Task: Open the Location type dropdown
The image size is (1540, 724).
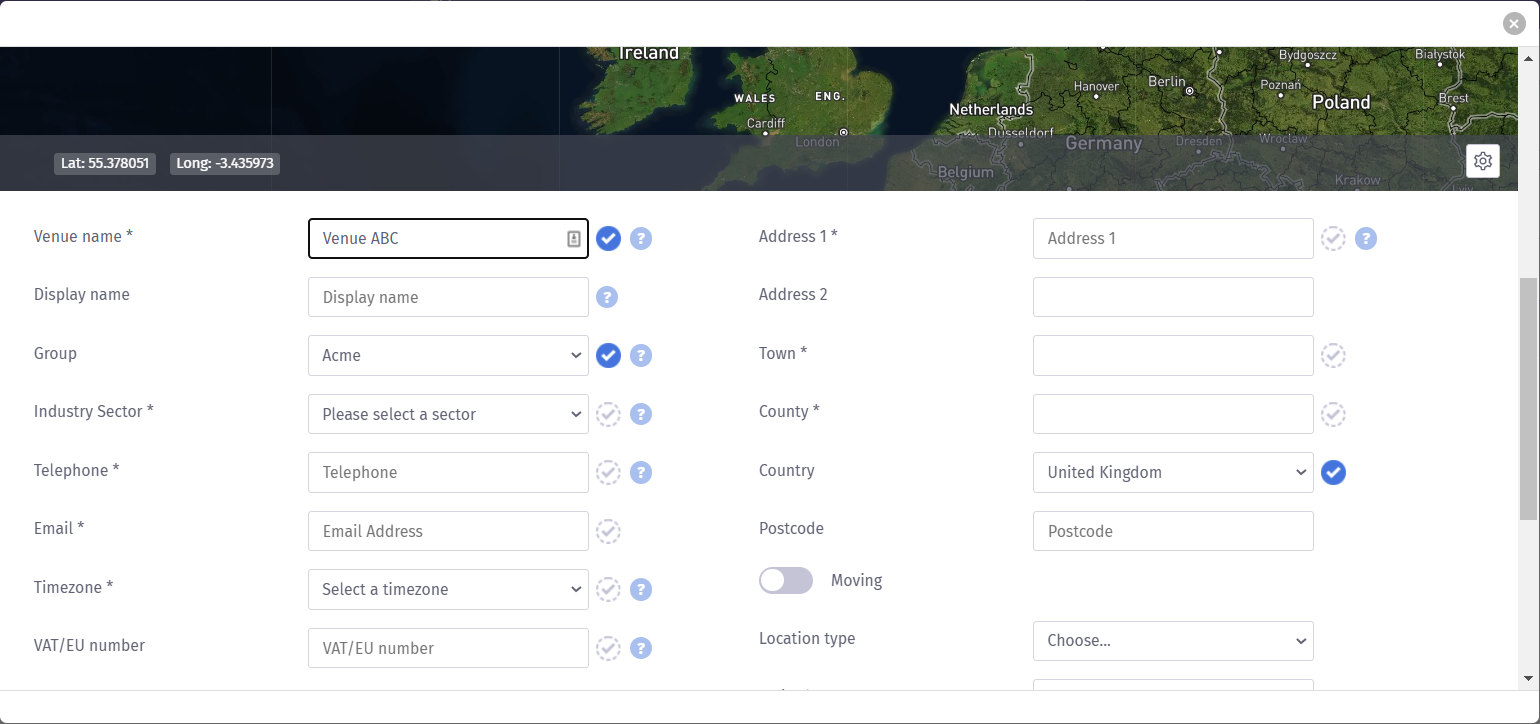Action: [x=1172, y=640]
